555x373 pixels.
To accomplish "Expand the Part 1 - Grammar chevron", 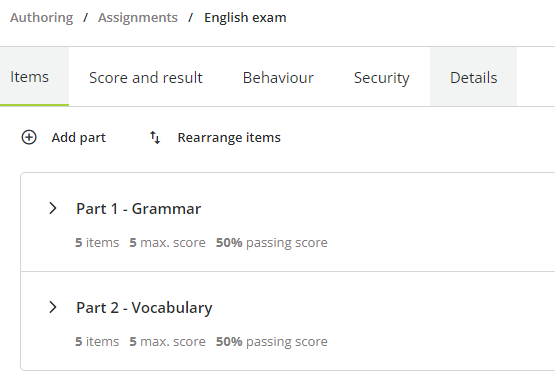I will point(53,208).
